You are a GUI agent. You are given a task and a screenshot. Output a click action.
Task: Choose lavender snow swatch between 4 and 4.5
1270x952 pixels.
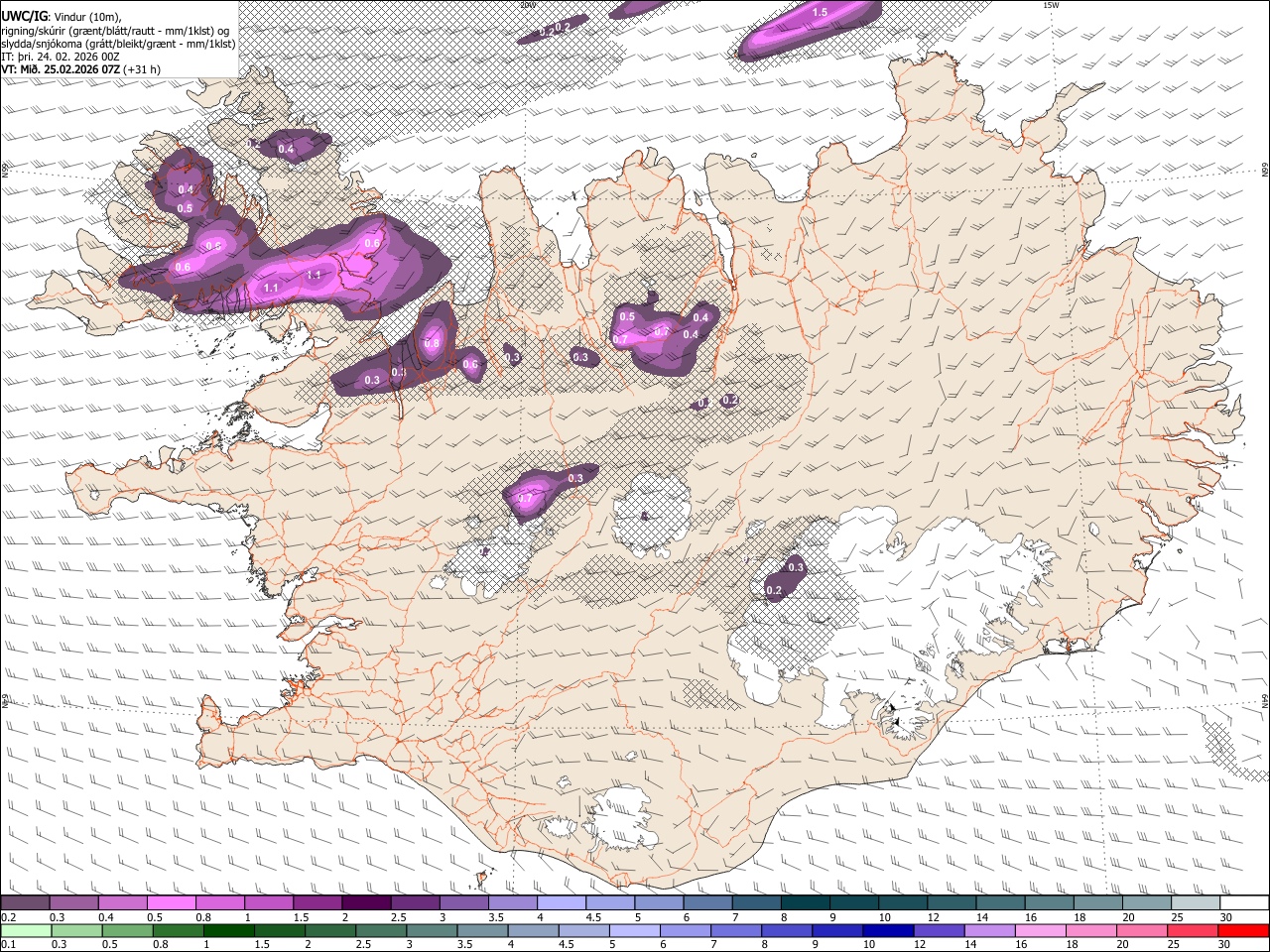point(561,903)
